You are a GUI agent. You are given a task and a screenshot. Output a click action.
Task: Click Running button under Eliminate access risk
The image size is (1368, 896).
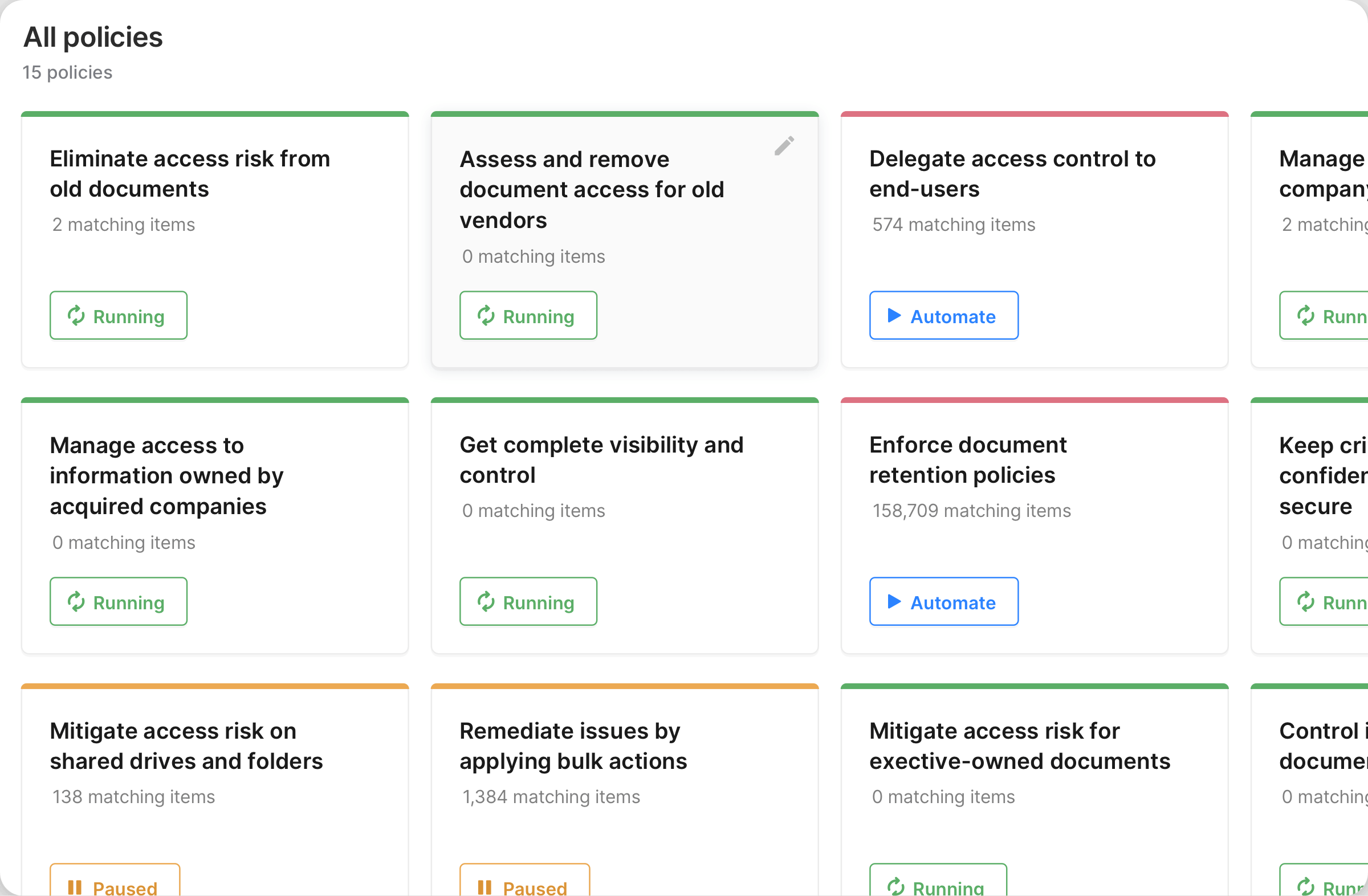[x=119, y=316]
